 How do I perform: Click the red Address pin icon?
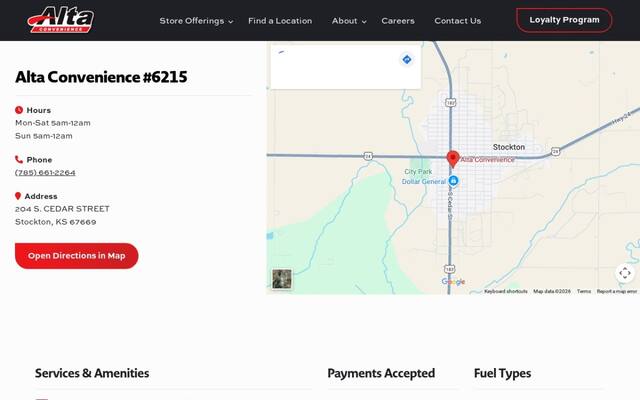click(x=18, y=196)
